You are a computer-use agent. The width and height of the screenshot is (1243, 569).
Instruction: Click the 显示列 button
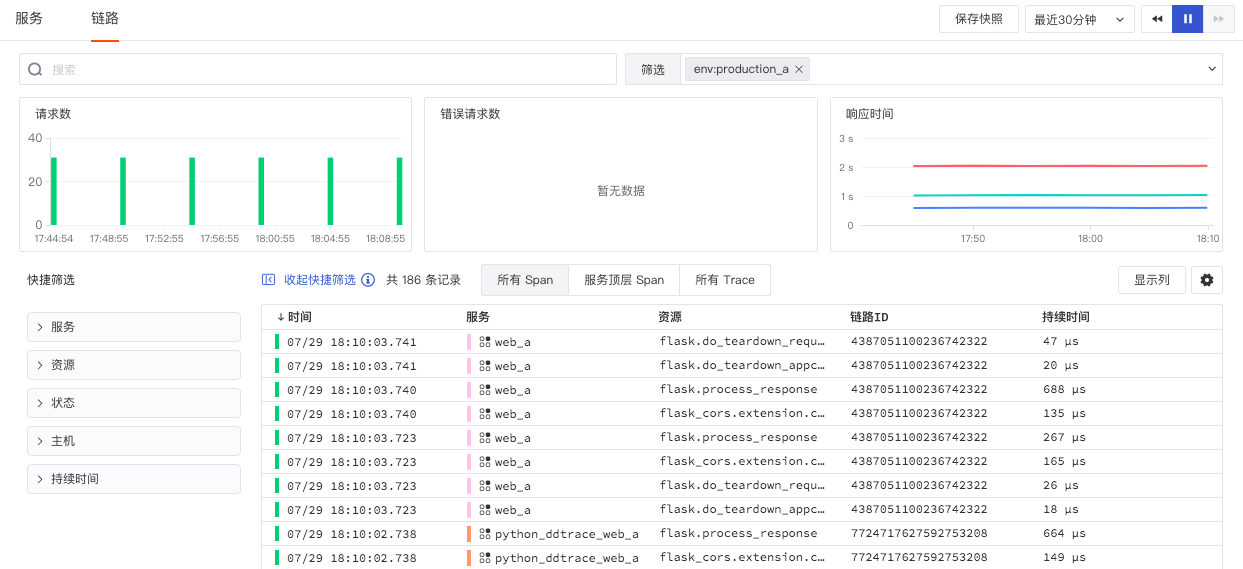(1152, 280)
